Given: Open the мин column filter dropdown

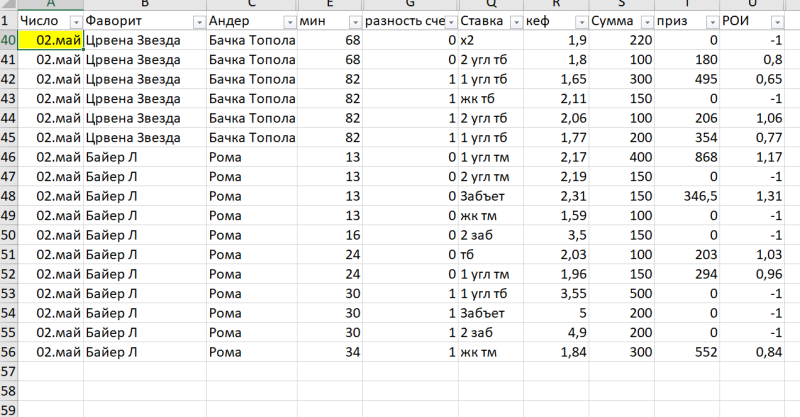Looking at the screenshot, I should [x=354, y=22].
